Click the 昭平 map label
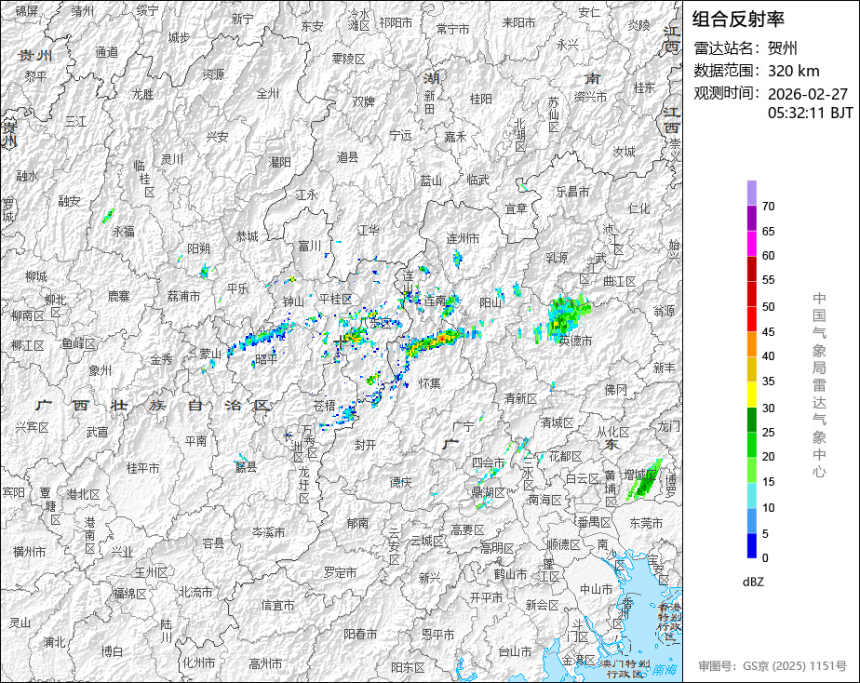The image size is (860, 683). [267, 359]
